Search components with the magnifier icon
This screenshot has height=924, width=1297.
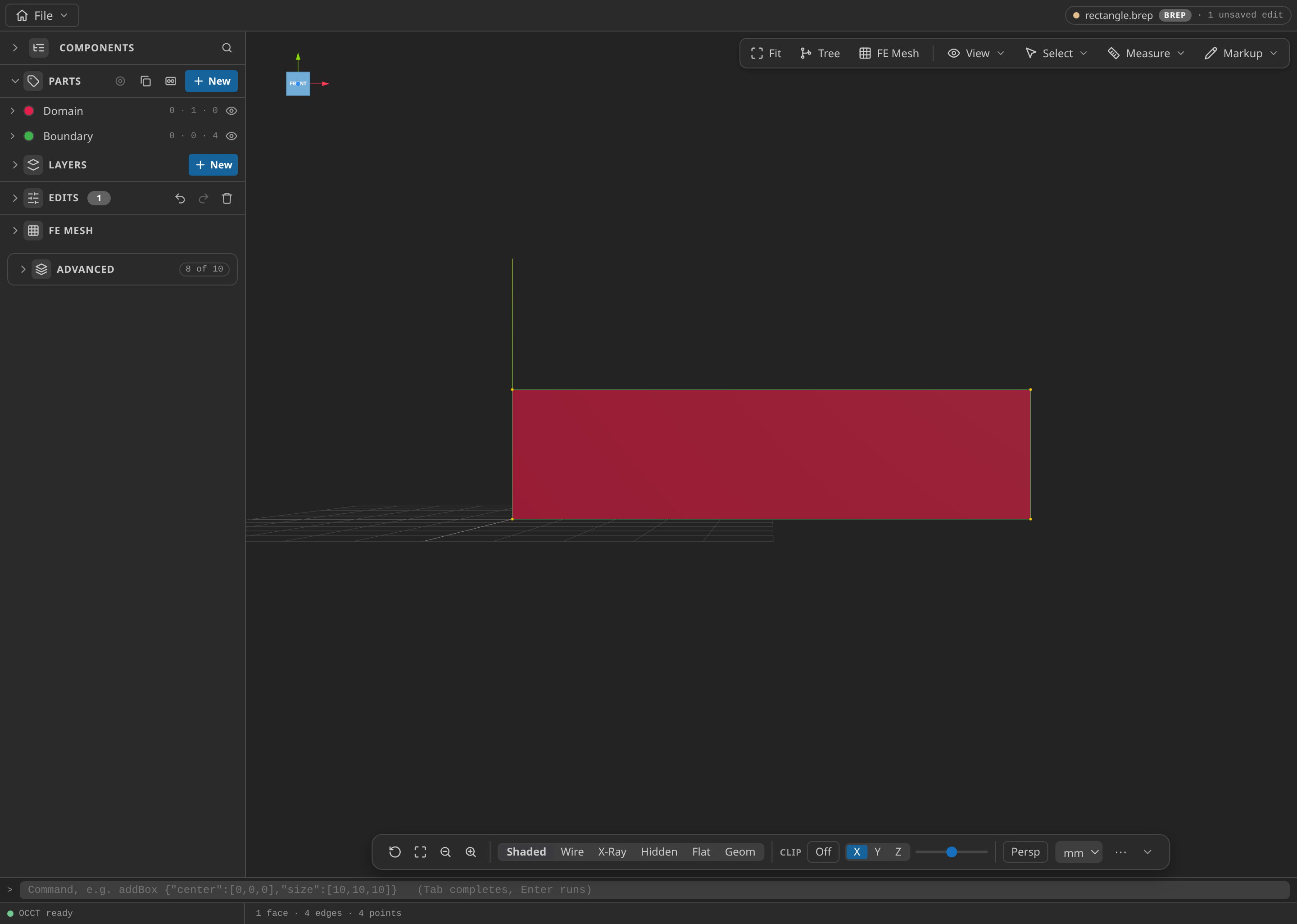tap(227, 48)
